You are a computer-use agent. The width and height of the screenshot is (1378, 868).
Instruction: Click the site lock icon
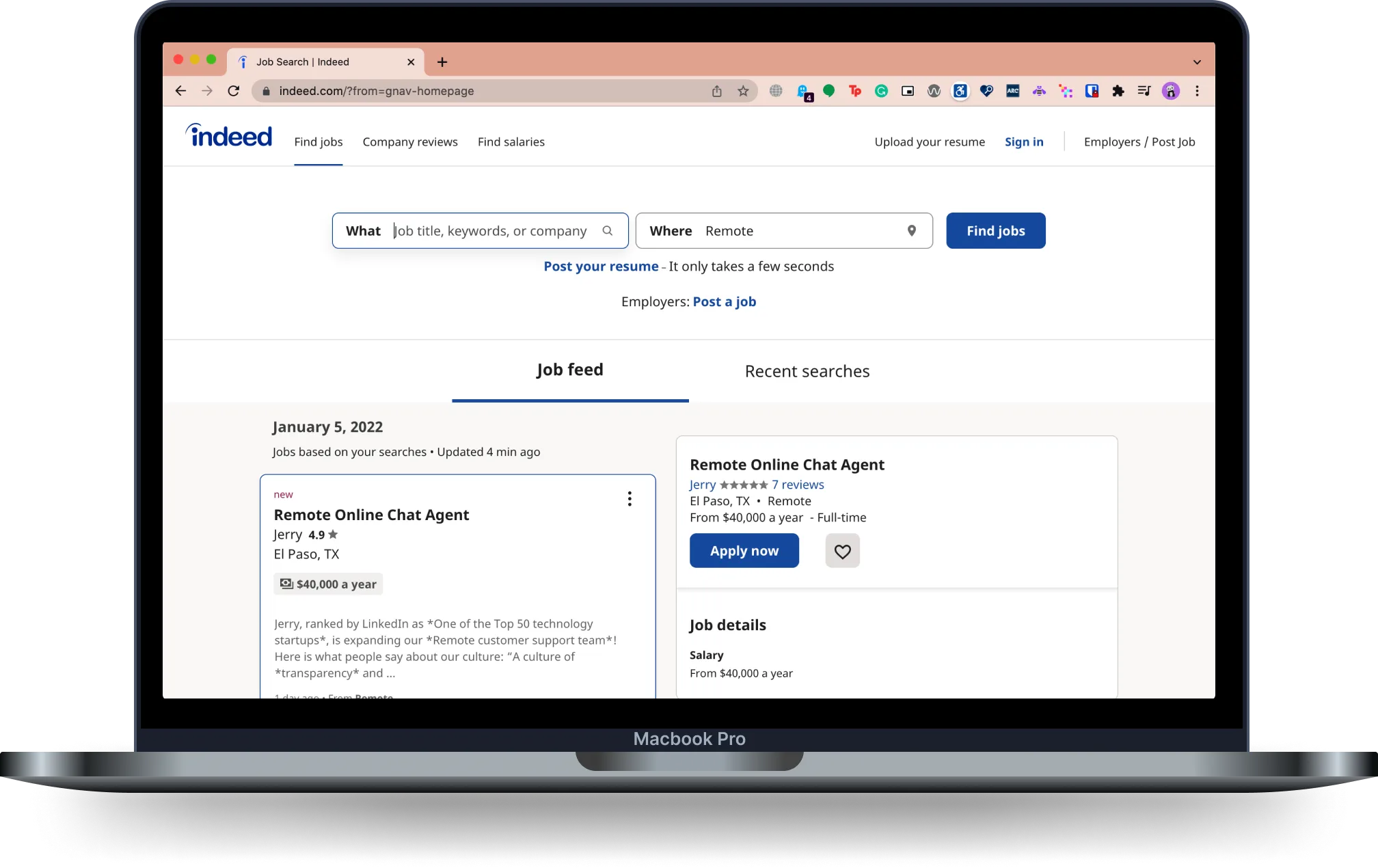click(x=266, y=91)
